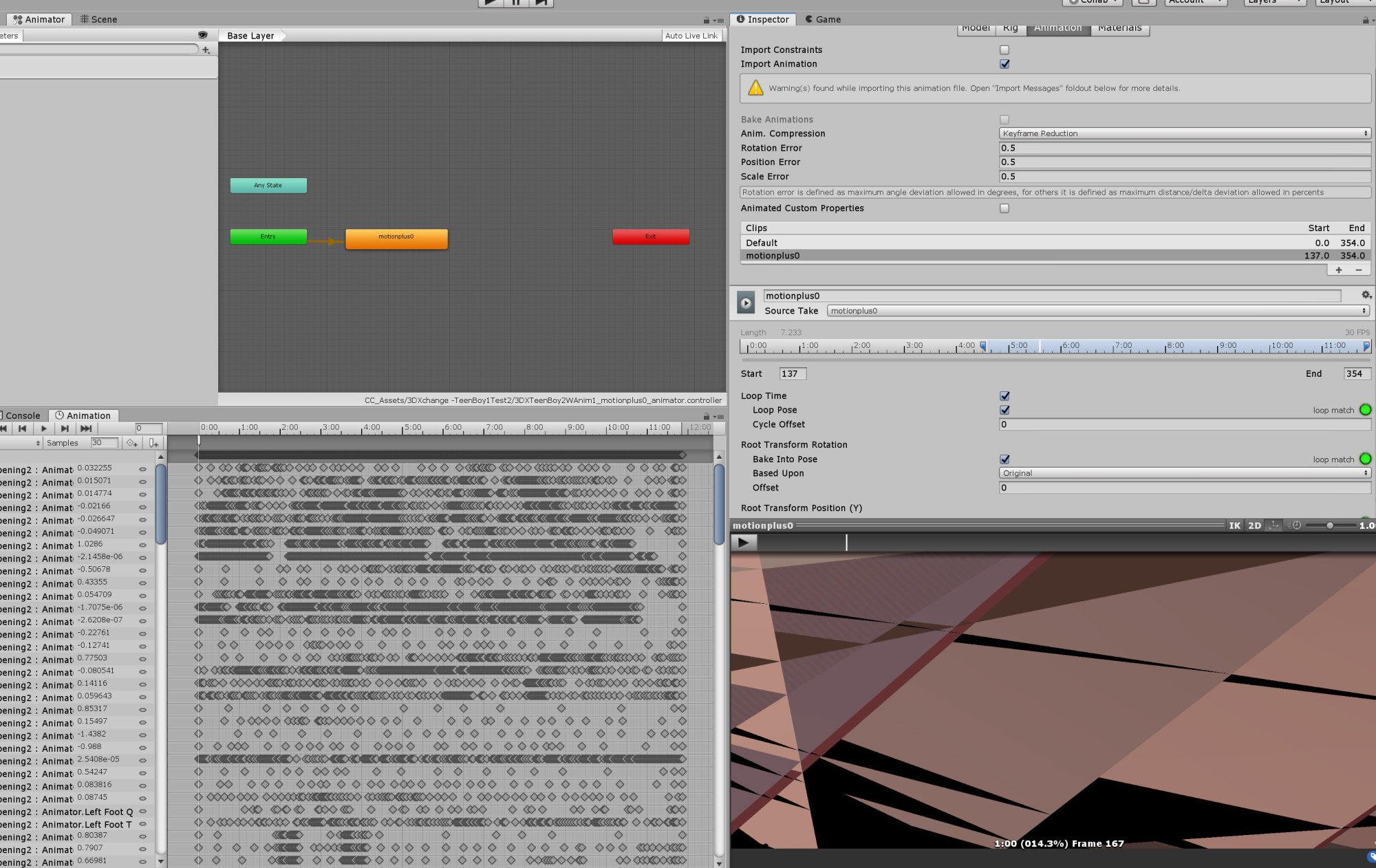
Task: Select the Default clip row
Action: pos(1055,243)
